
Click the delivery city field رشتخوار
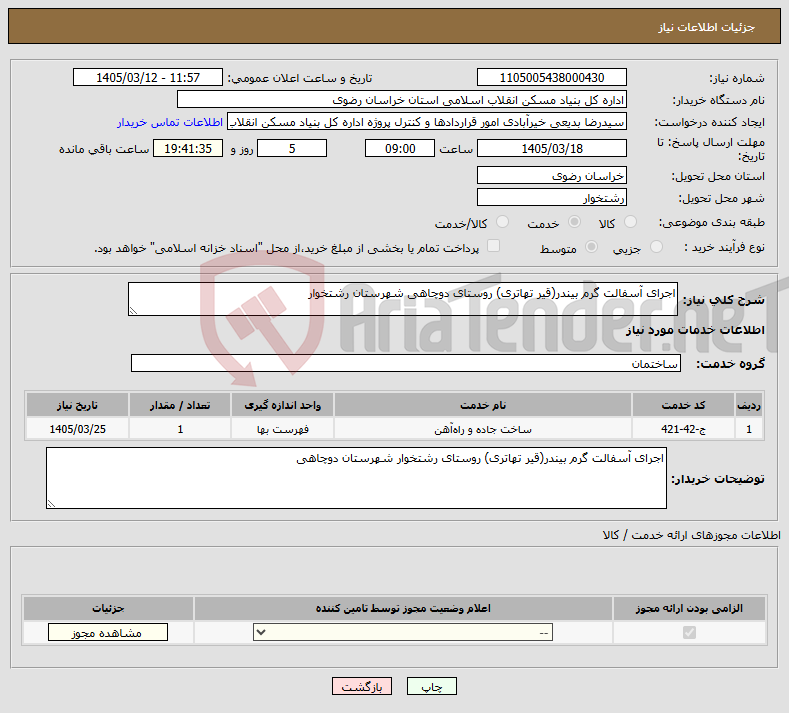551,197
